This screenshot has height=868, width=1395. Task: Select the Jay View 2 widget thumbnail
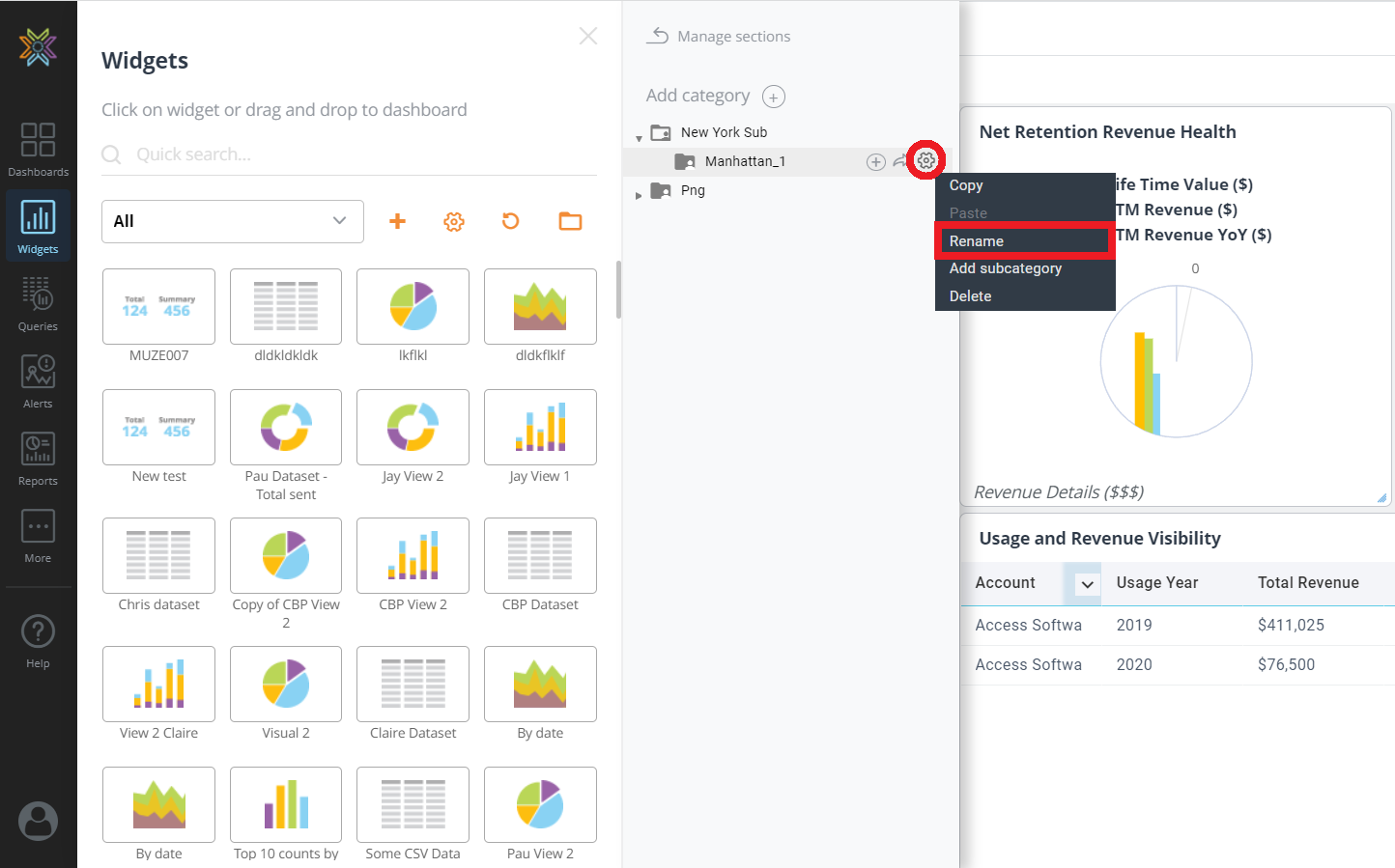coord(413,428)
